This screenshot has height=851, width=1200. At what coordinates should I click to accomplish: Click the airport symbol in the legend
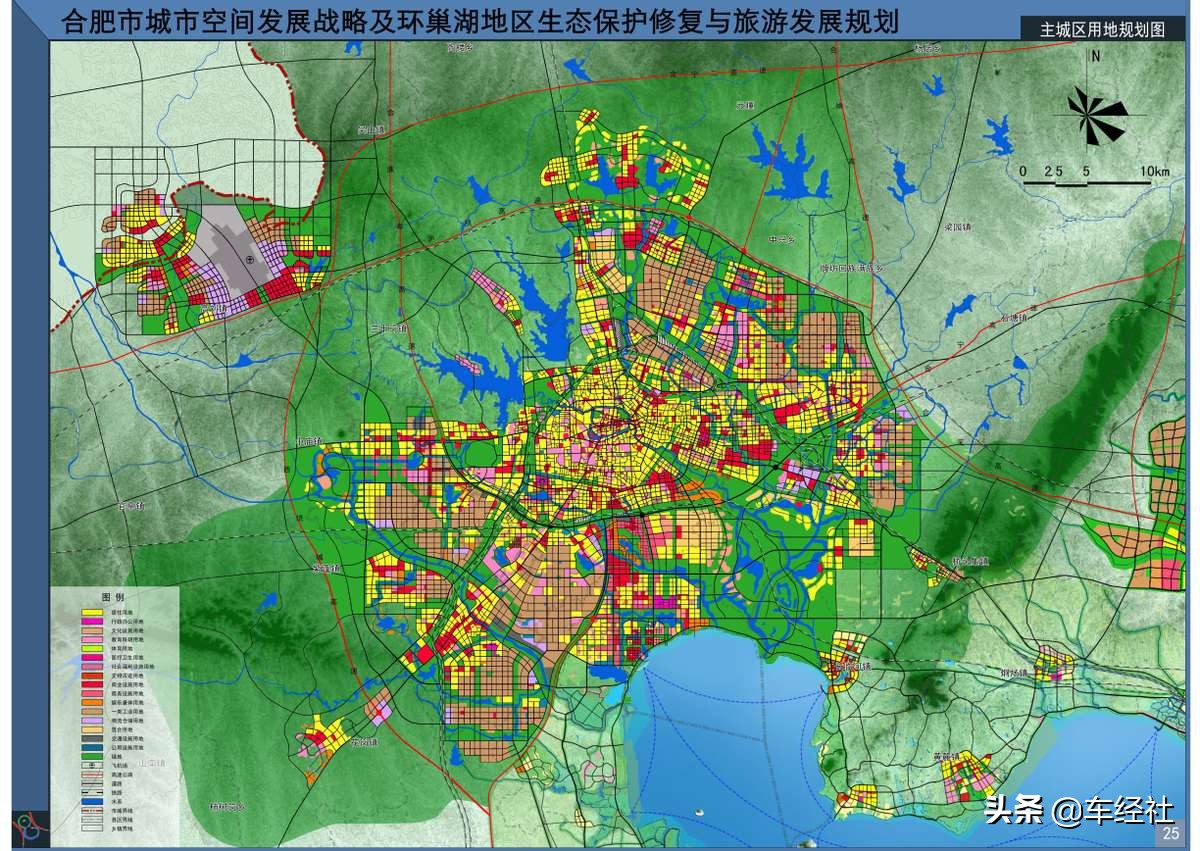(x=92, y=765)
